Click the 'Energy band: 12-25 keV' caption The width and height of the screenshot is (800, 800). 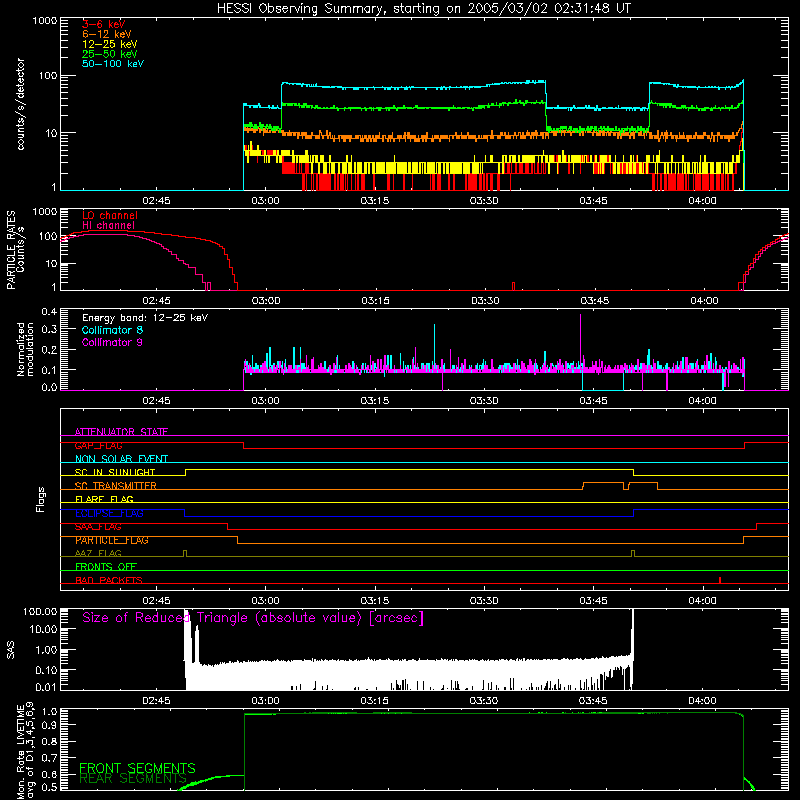(145, 317)
